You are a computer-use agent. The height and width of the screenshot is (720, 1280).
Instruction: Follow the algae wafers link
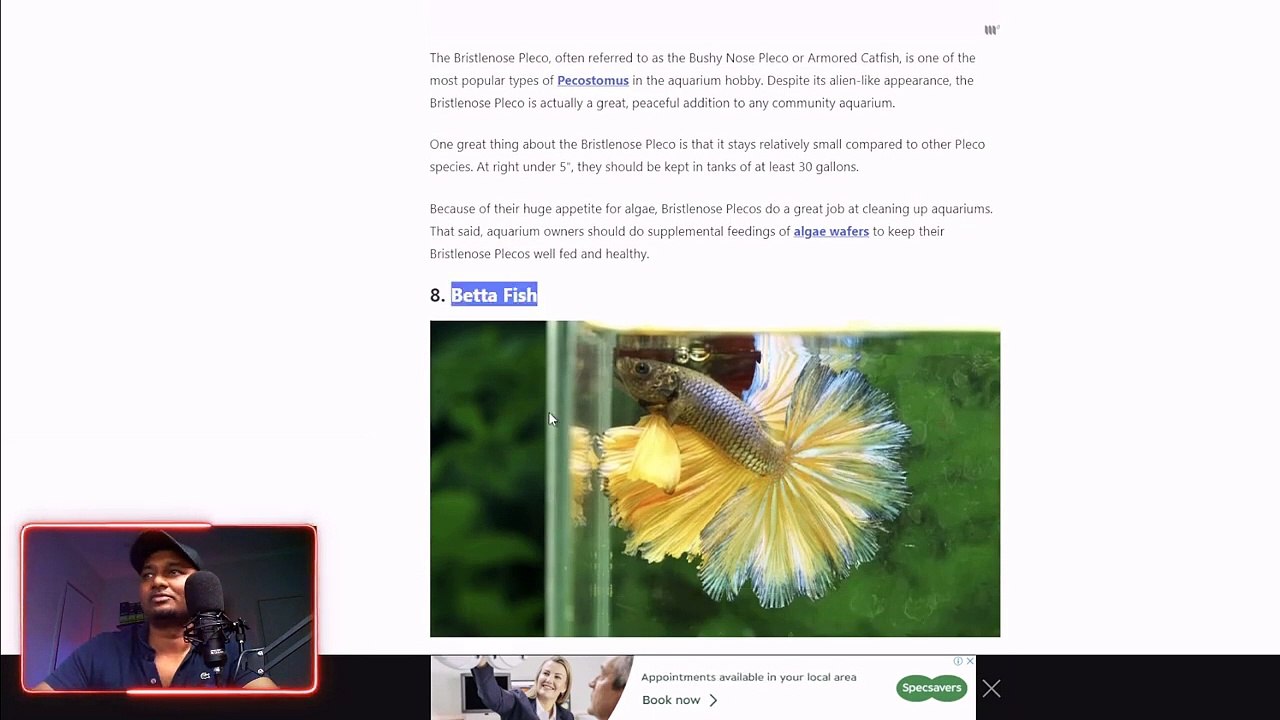coord(831,232)
